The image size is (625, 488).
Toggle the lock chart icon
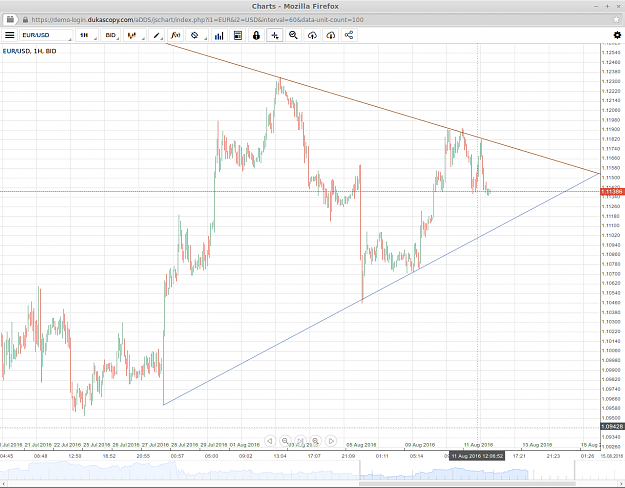(x=256, y=35)
